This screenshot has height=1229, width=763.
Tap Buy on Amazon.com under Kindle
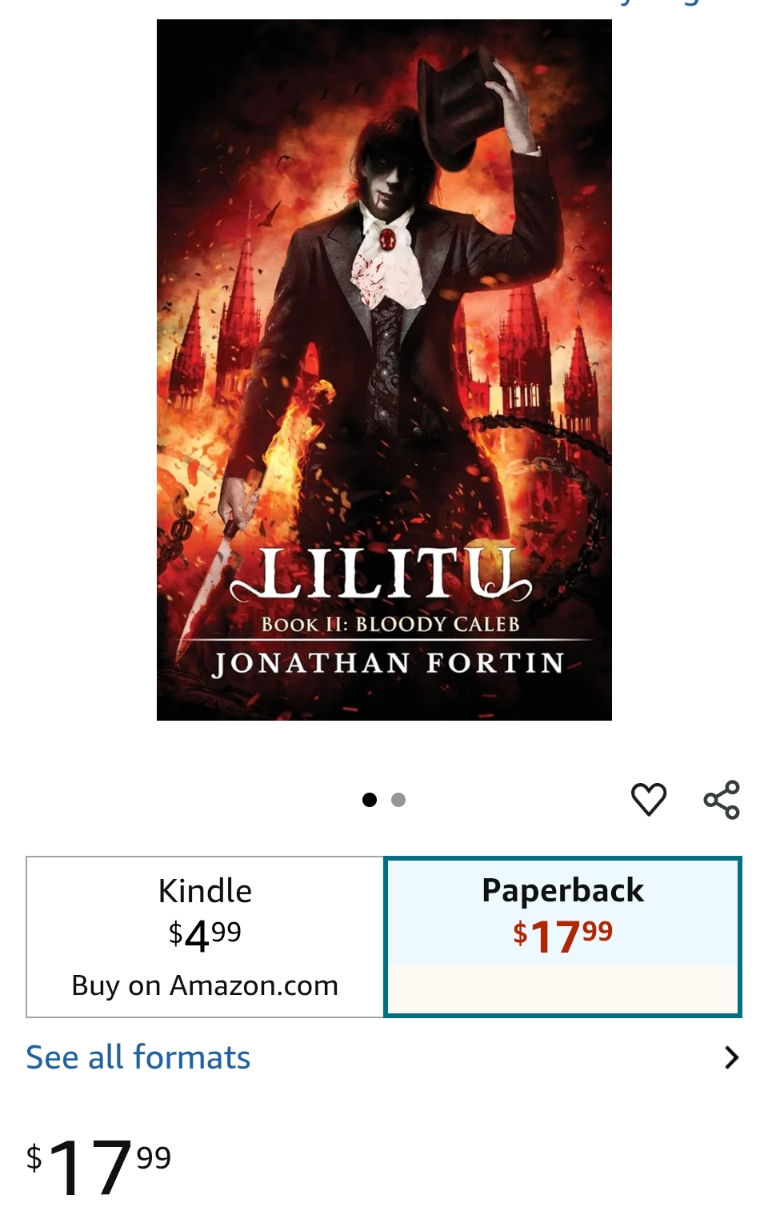click(x=205, y=986)
